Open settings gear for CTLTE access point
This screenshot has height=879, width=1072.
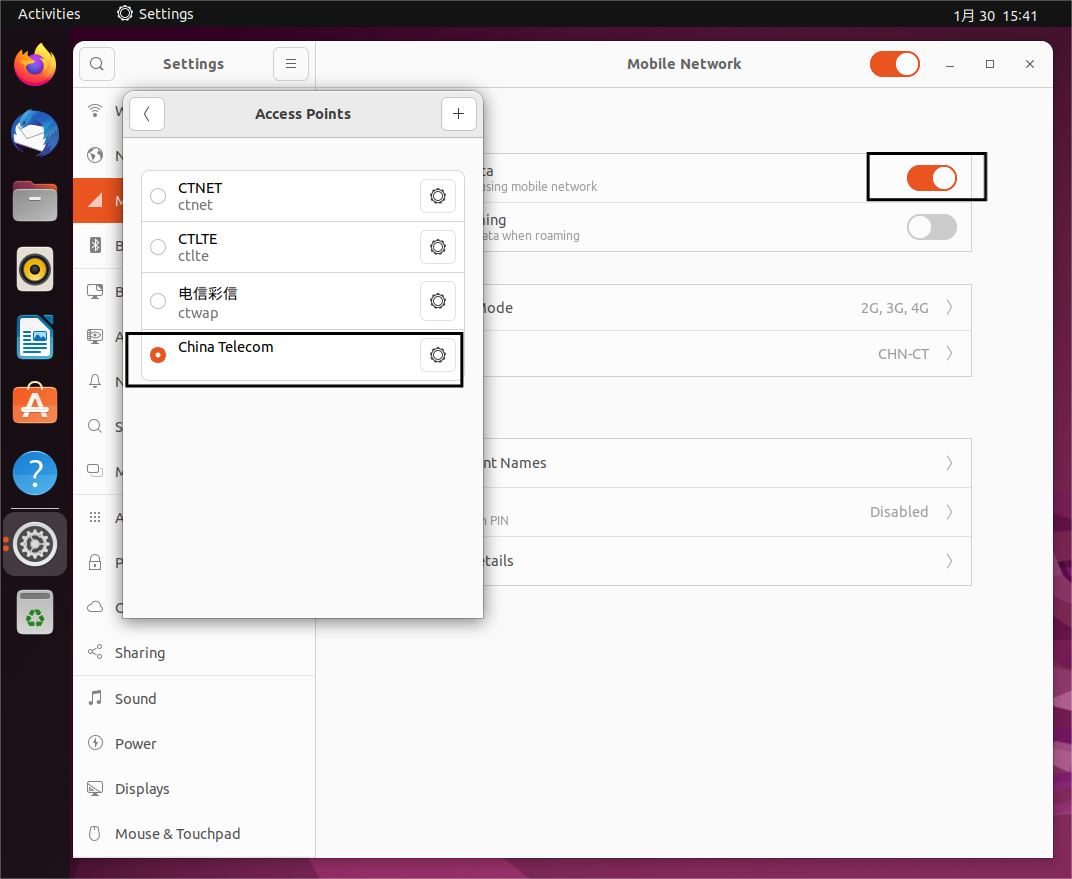coord(438,247)
